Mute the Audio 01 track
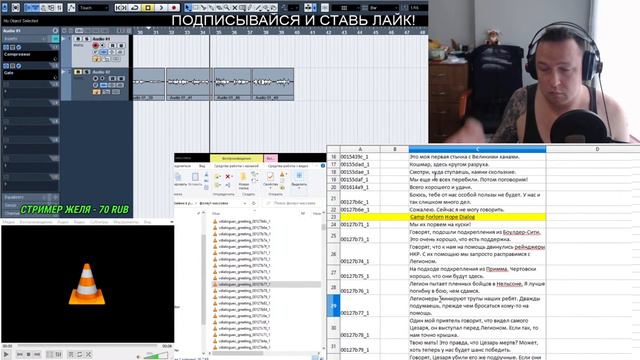This screenshot has height=360, width=640. click(x=78, y=39)
